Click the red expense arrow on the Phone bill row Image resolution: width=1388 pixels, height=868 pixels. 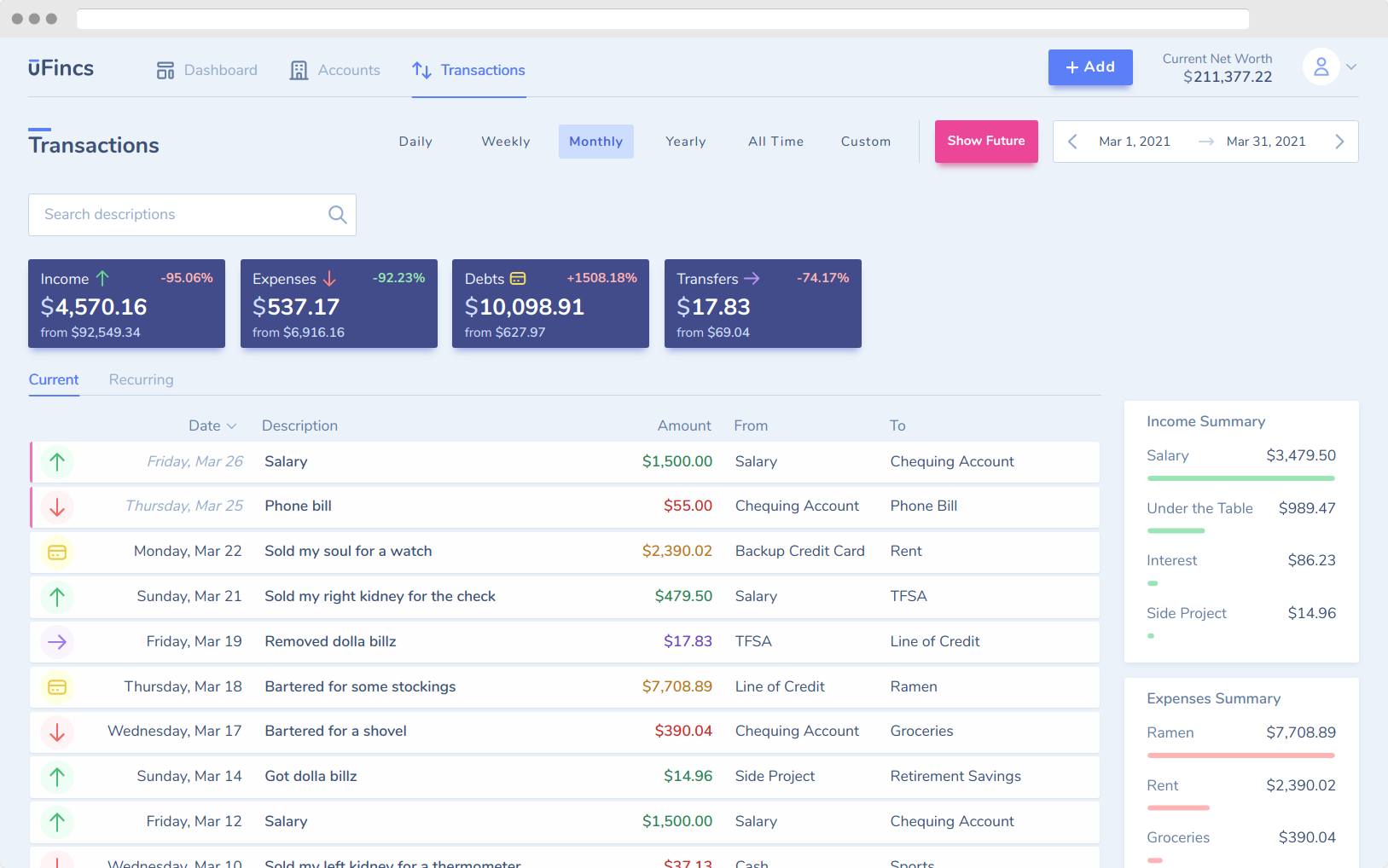tap(56, 506)
